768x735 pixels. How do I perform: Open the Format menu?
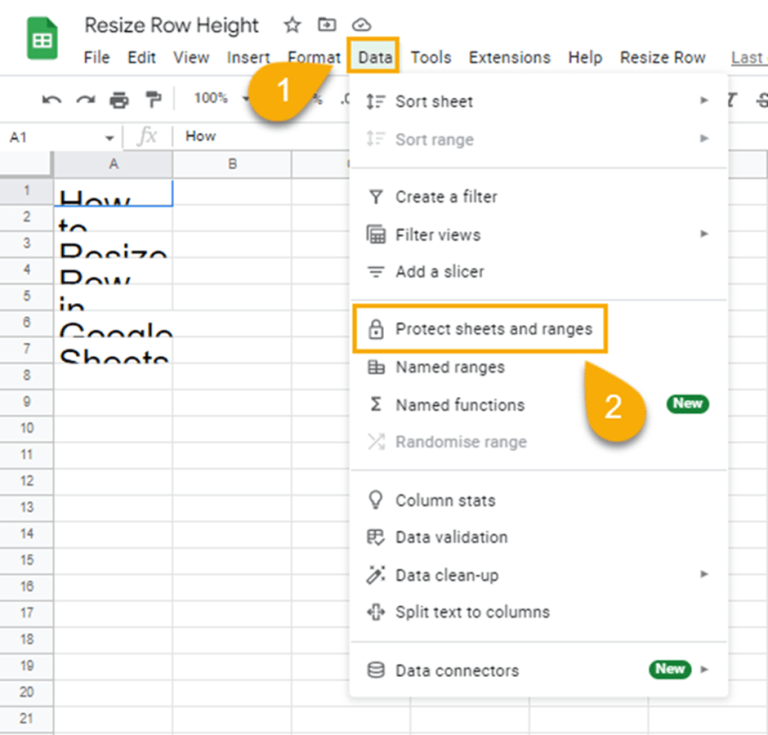[x=314, y=58]
